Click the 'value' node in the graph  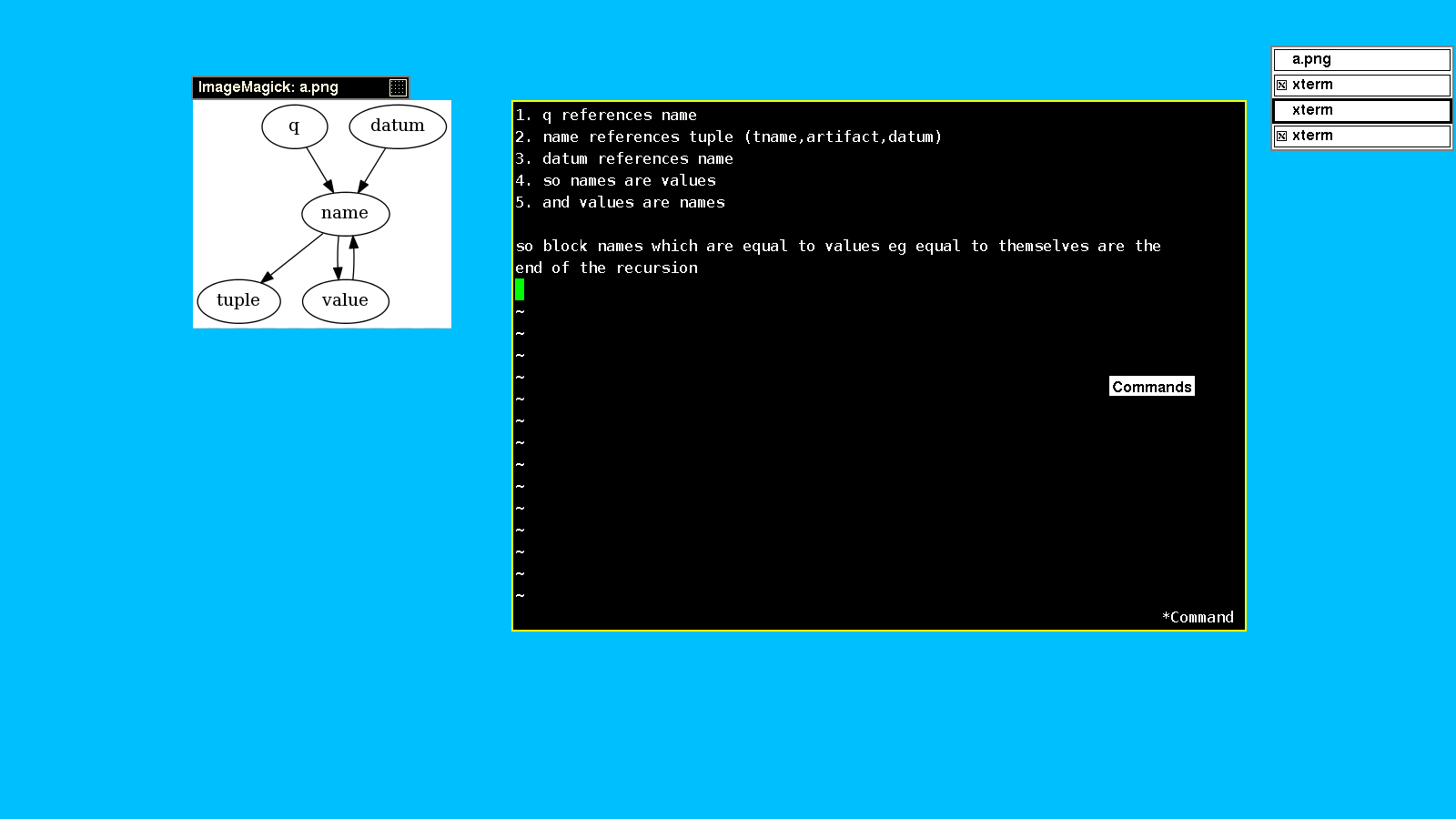(346, 300)
